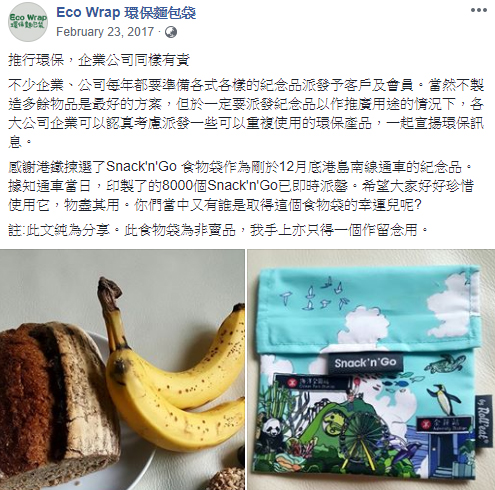The image size is (495, 490).
Task: Click the globe public privacy icon
Action: pos(171,32)
